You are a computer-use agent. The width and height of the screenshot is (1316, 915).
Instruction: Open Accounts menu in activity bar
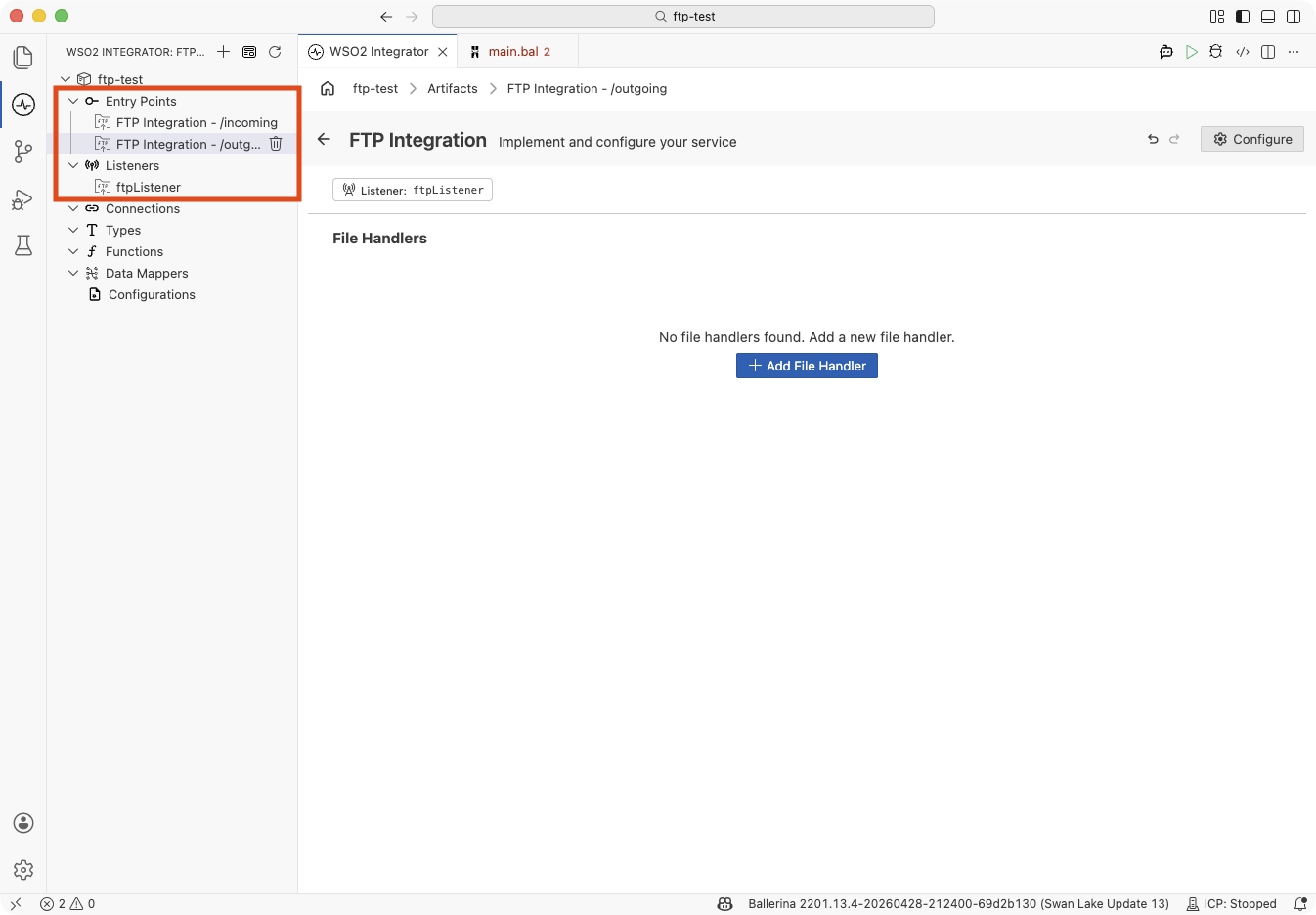click(23, 823)
